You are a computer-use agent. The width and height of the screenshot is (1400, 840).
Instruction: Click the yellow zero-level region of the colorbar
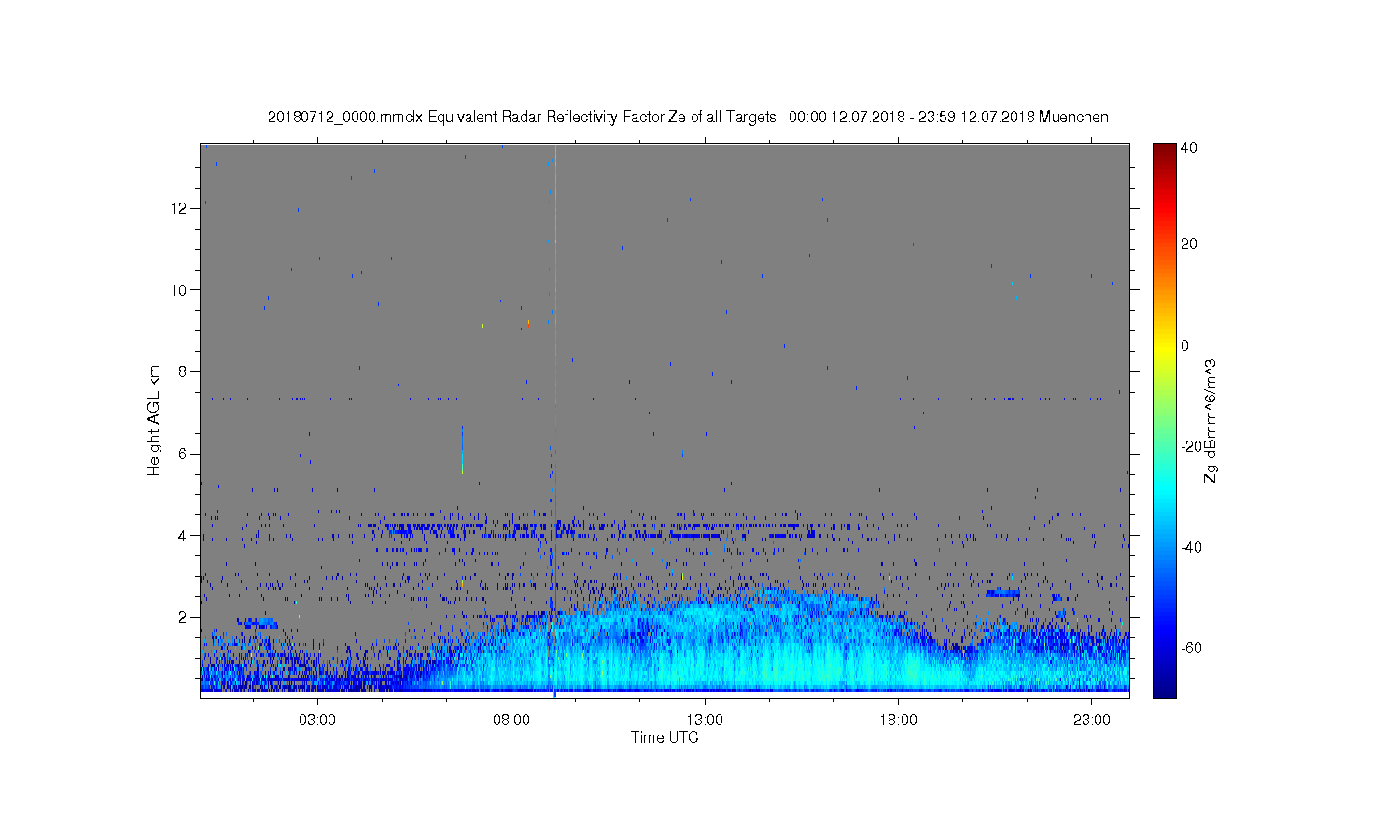(x=1164, y=345)
